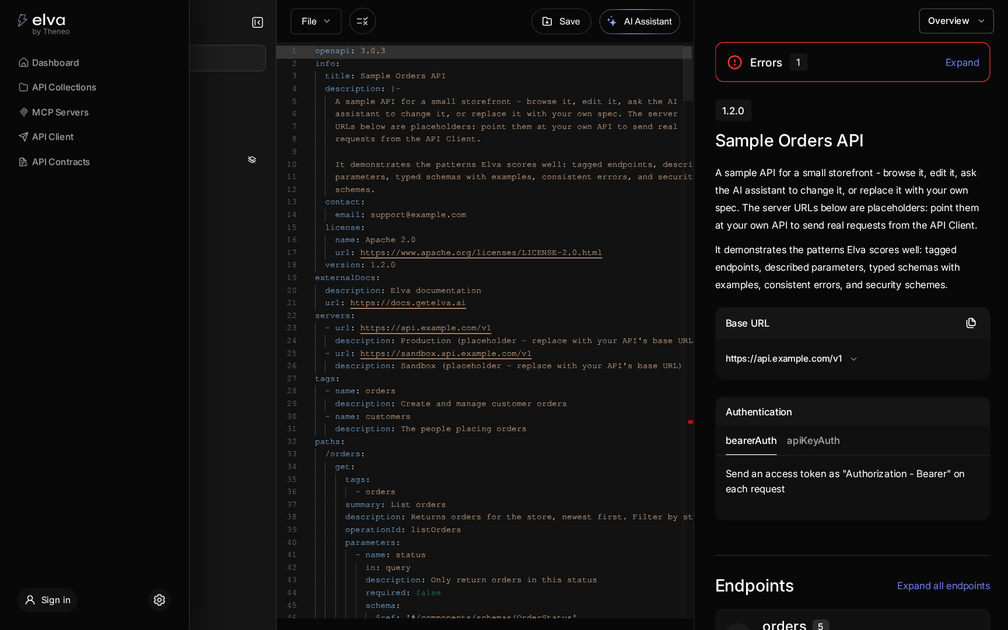Screen dimensions: 1008x630
Task: Click the title line Sample Orders API
Action: [385, 76]
